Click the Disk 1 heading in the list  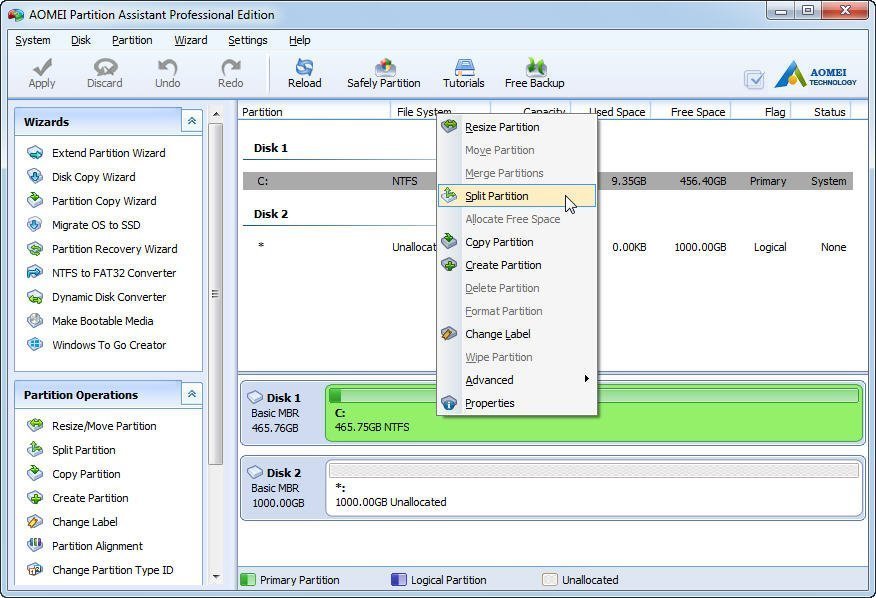(x=271, y=148)
